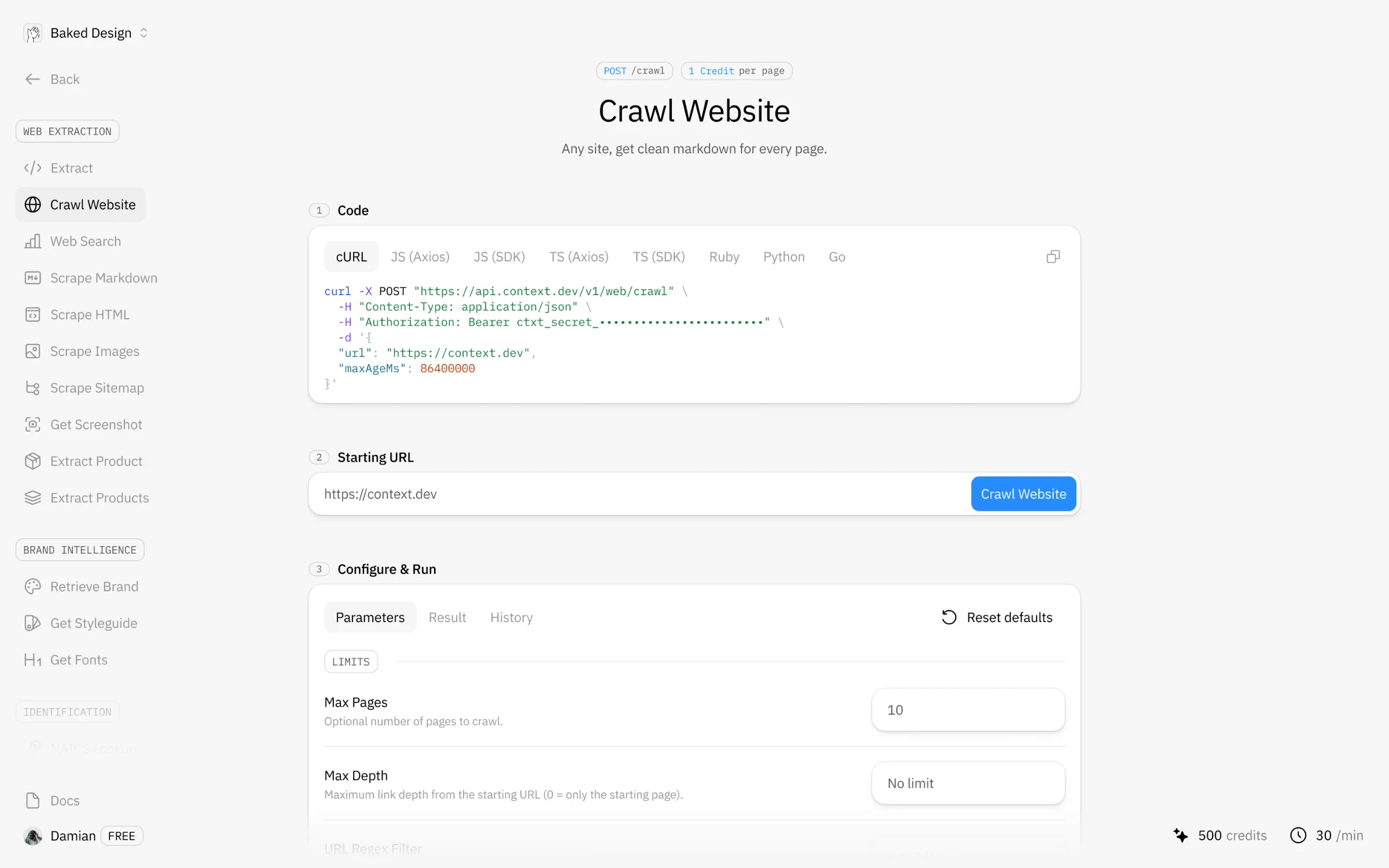Click the Get Screenshot camera icon
This screenshot has width=1389, height=868.
tap(32, 424)
